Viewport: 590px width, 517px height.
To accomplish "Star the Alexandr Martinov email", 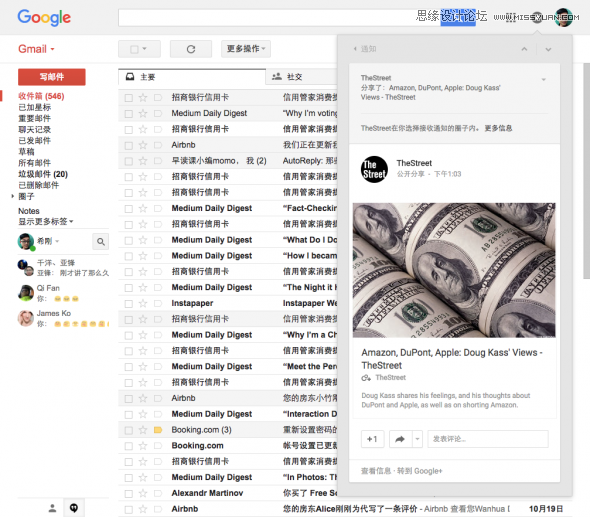I will click(x=143, y=493).
